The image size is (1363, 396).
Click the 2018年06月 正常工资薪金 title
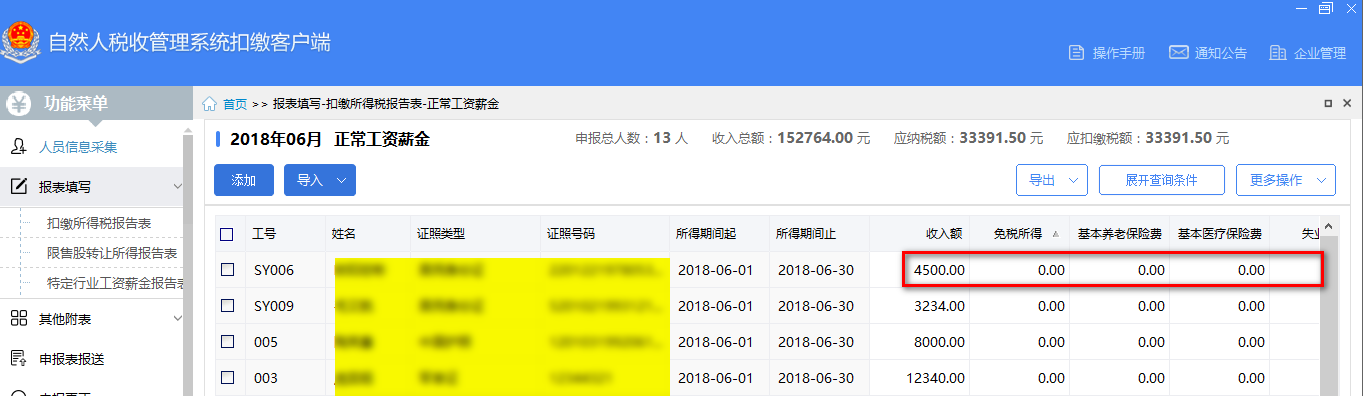[329, 139]
